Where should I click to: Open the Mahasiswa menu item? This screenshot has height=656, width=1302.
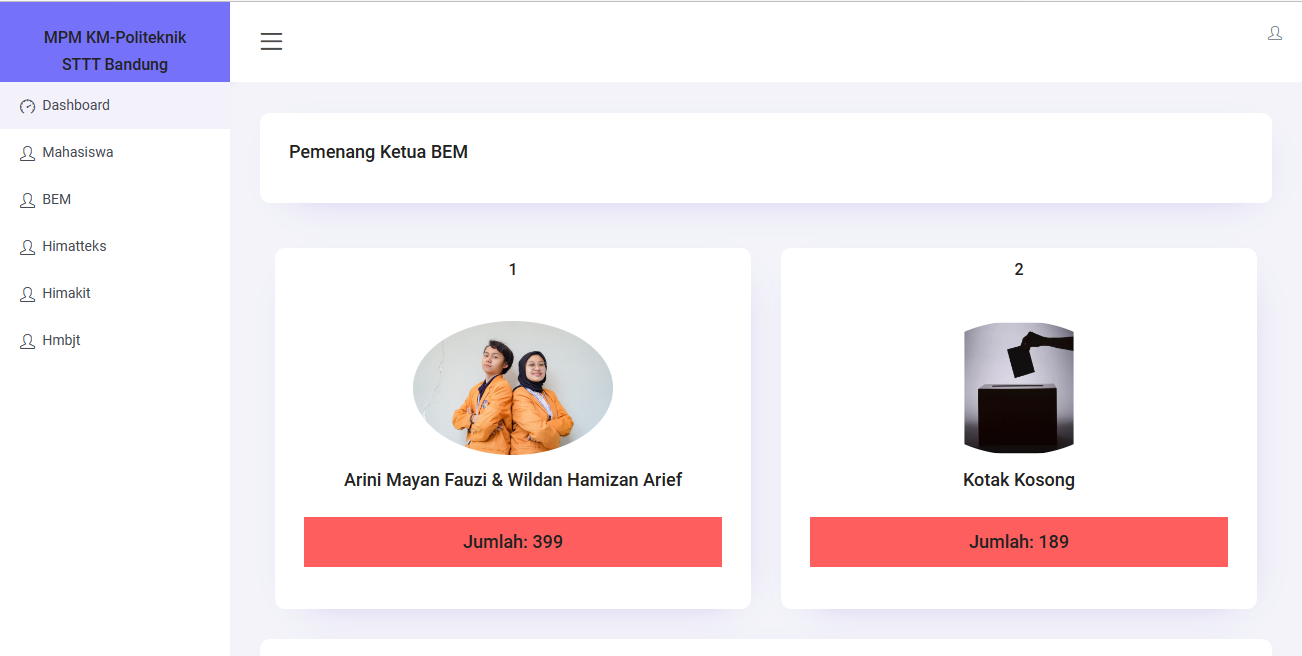pyautogui.click(x=78, y=152)
